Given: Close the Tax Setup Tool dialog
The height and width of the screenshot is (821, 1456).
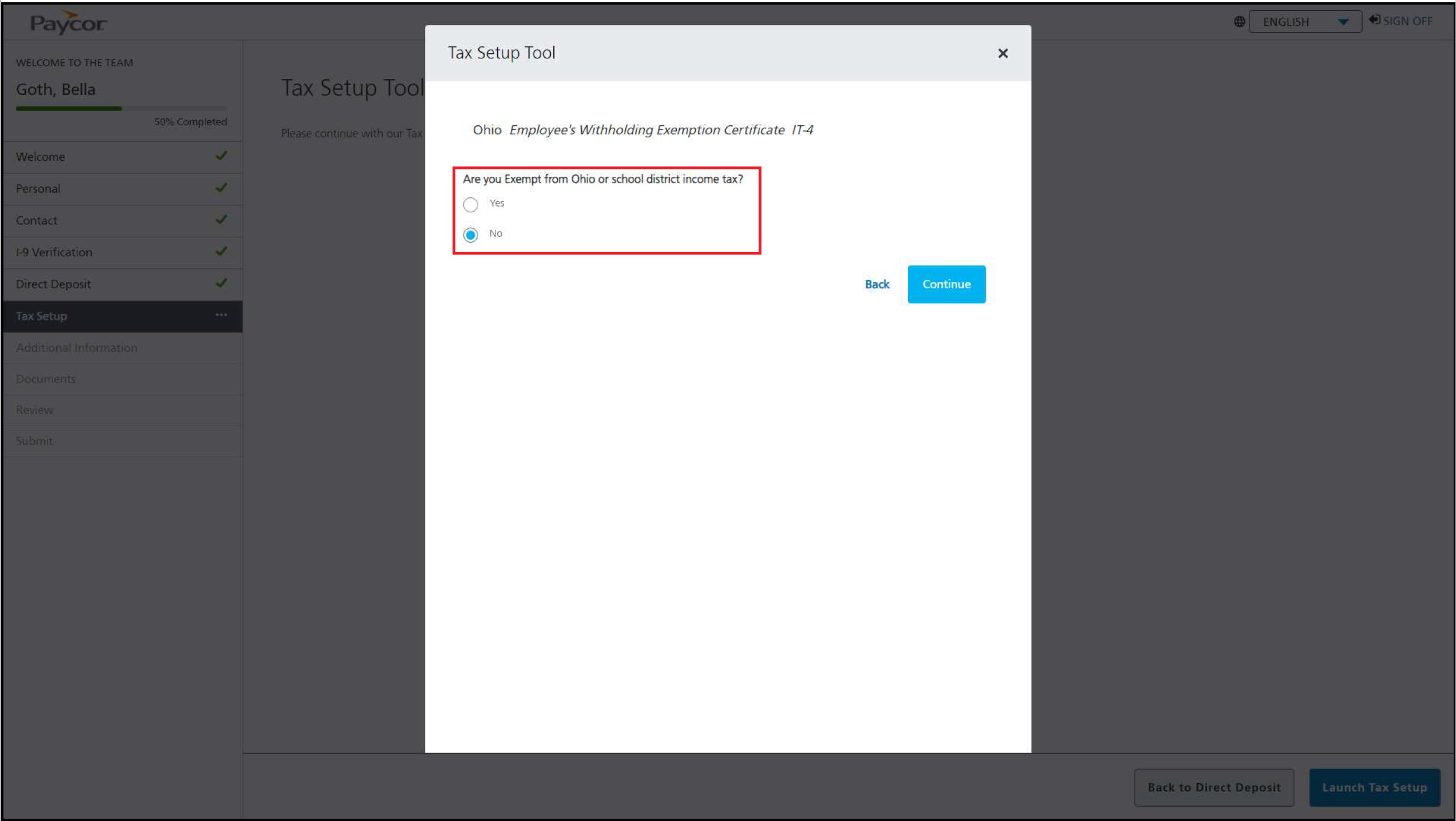Looking at the screenshot, I should click(x=1002, y=53).
